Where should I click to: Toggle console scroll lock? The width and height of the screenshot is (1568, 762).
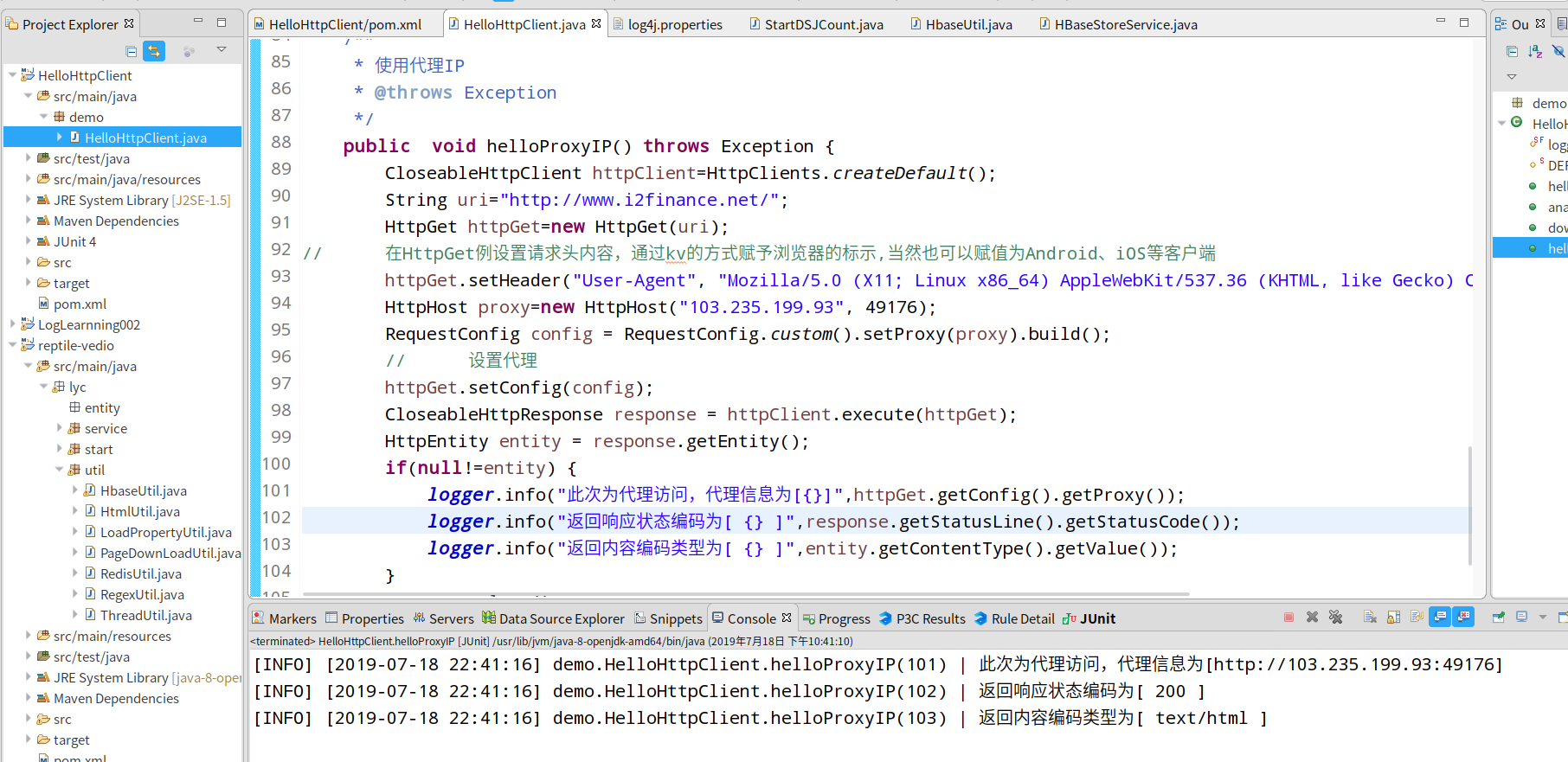click(1393, 618)
